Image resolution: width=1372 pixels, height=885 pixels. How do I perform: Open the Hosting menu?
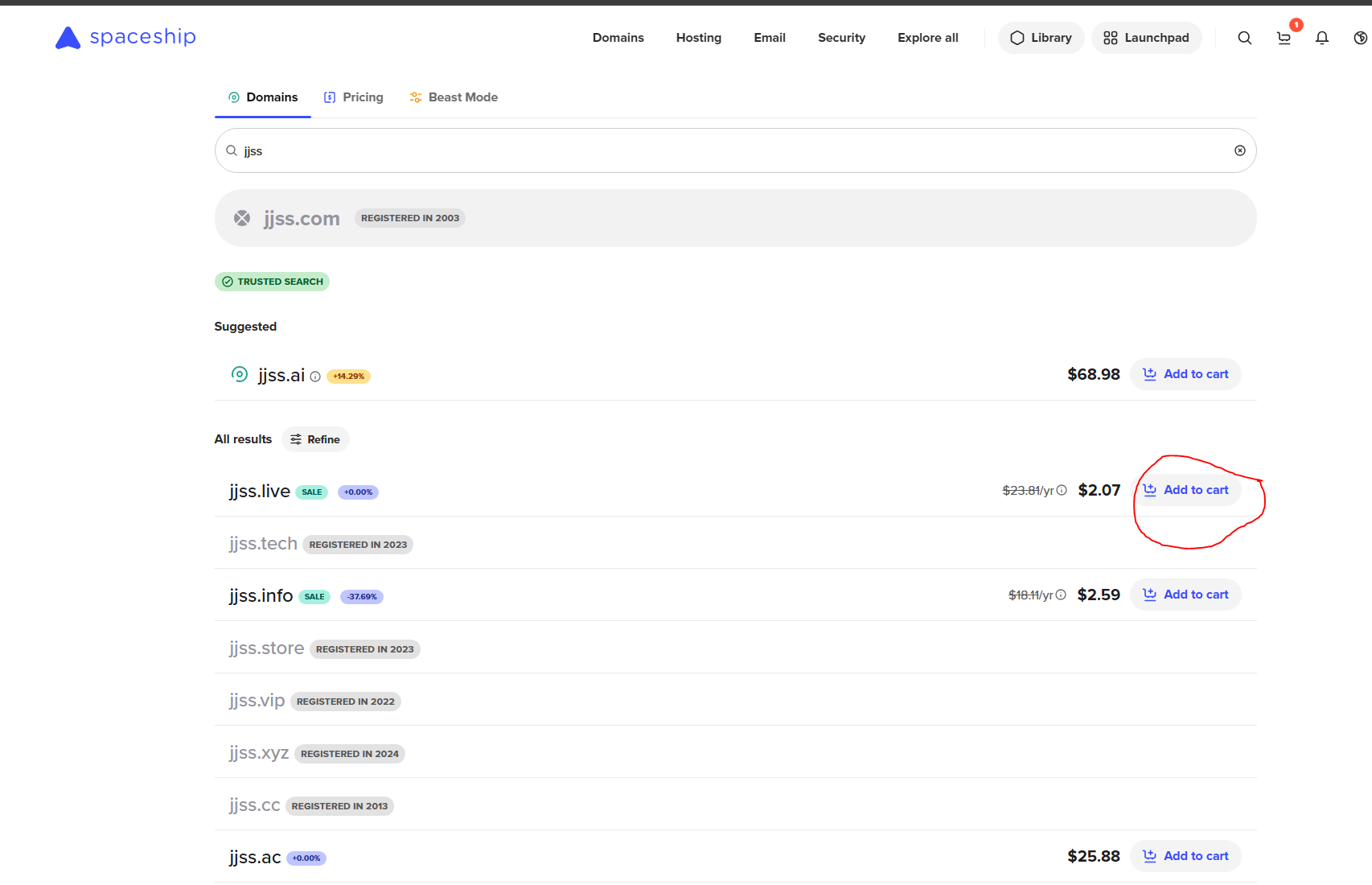pyautogui.click(x=698, y=38)
